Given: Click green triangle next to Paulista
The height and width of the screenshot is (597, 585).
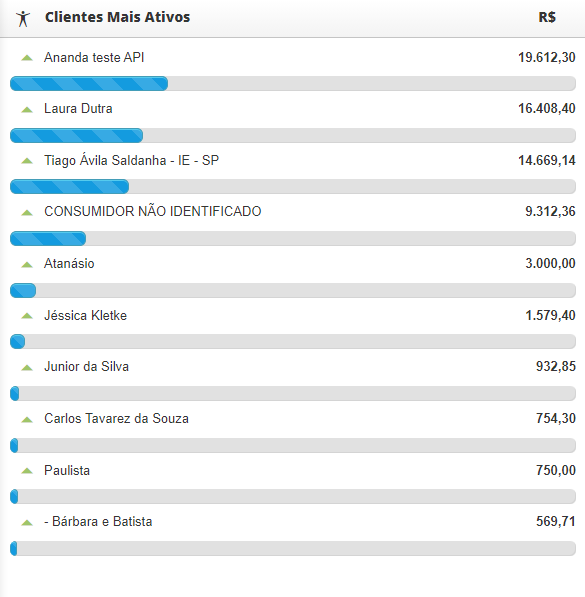Looking at the screenshot, I should point(27,471).
